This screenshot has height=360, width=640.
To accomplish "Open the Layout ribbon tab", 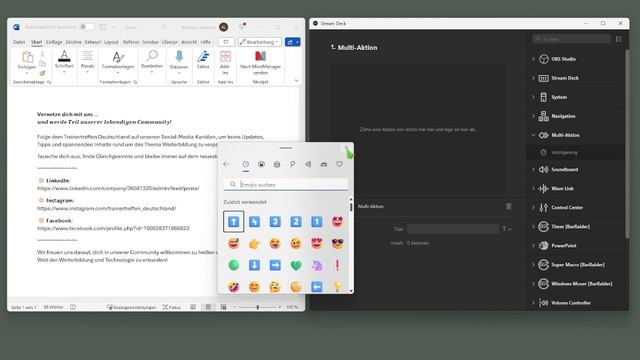I will [x=111, y=42].
